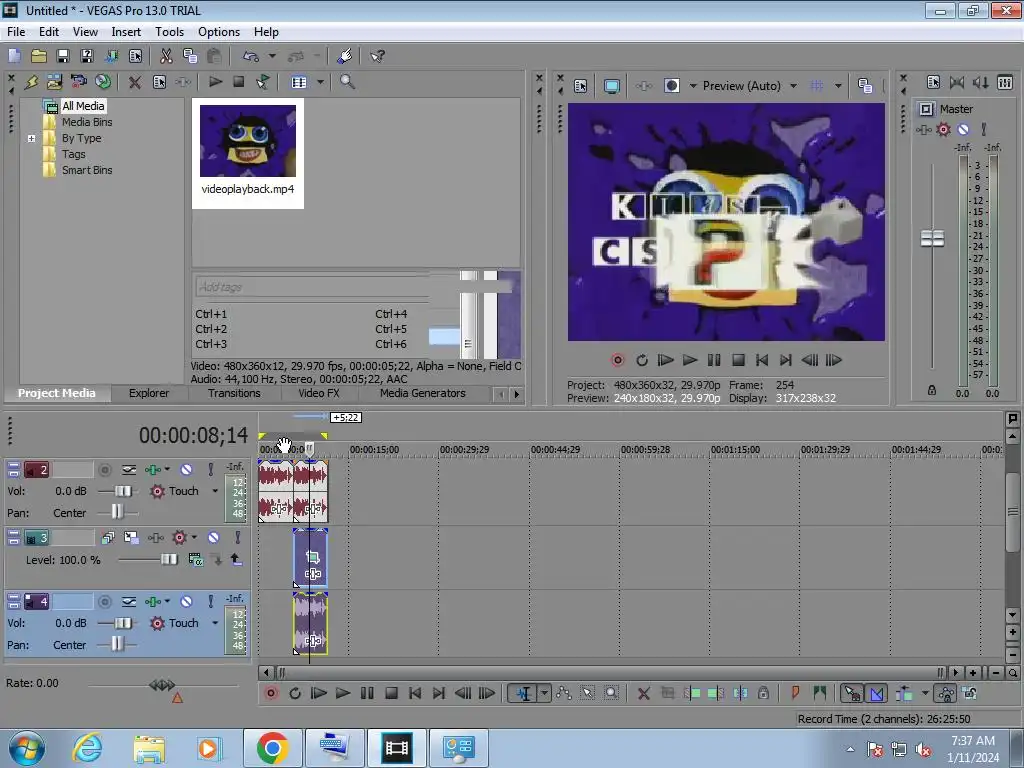The width and height of the screenshot is (1024, 768).
Task: Mute video track 3
Action: tap(214, 537)
